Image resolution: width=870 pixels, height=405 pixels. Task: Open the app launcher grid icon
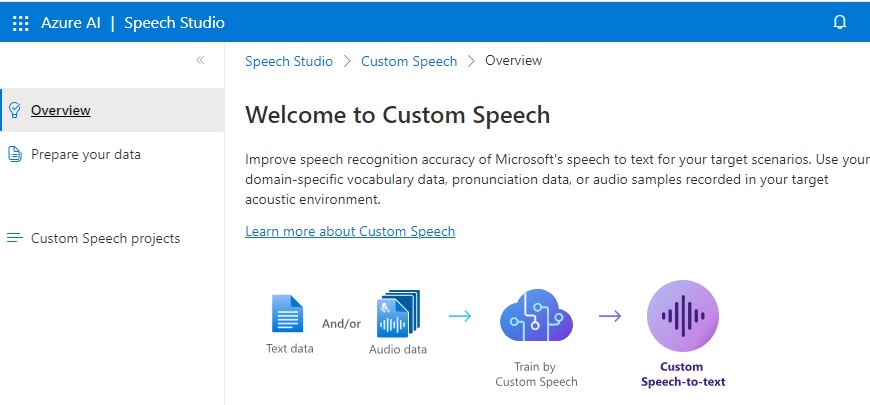tap(20, 22)
